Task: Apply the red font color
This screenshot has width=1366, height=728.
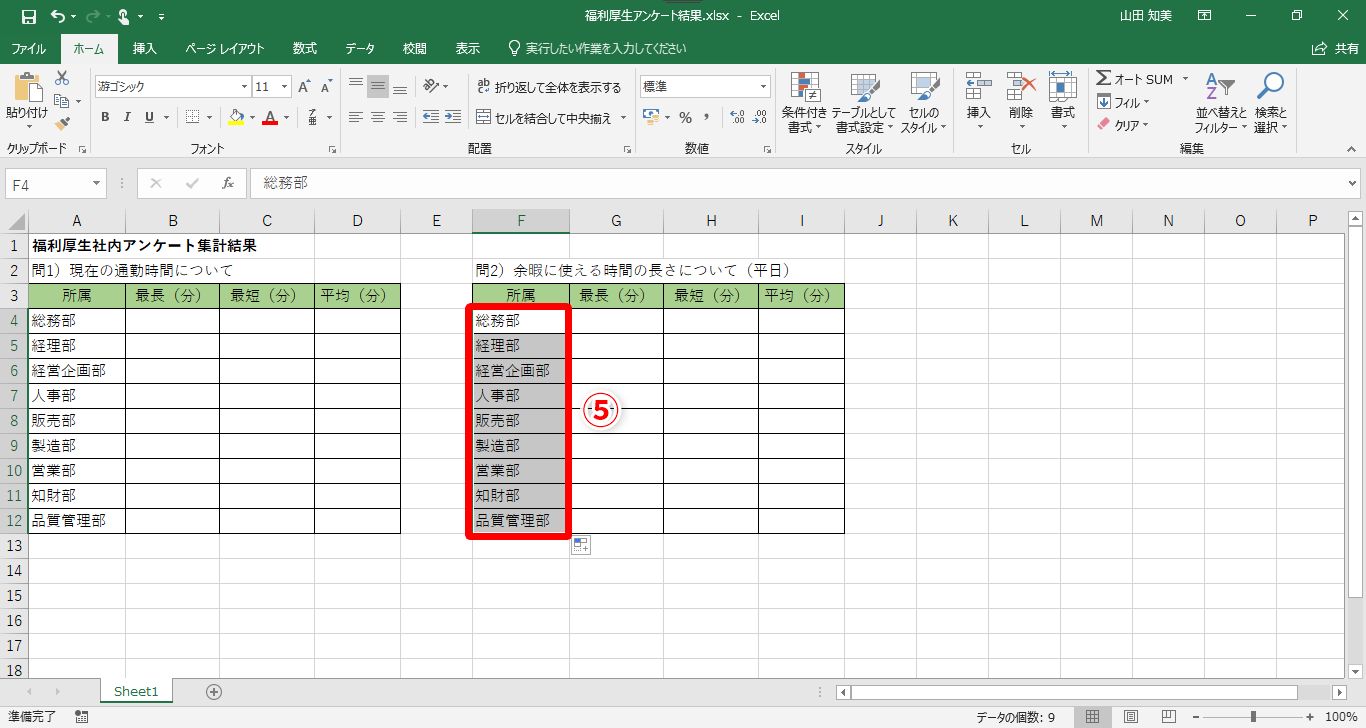Action: coord(269,117)
